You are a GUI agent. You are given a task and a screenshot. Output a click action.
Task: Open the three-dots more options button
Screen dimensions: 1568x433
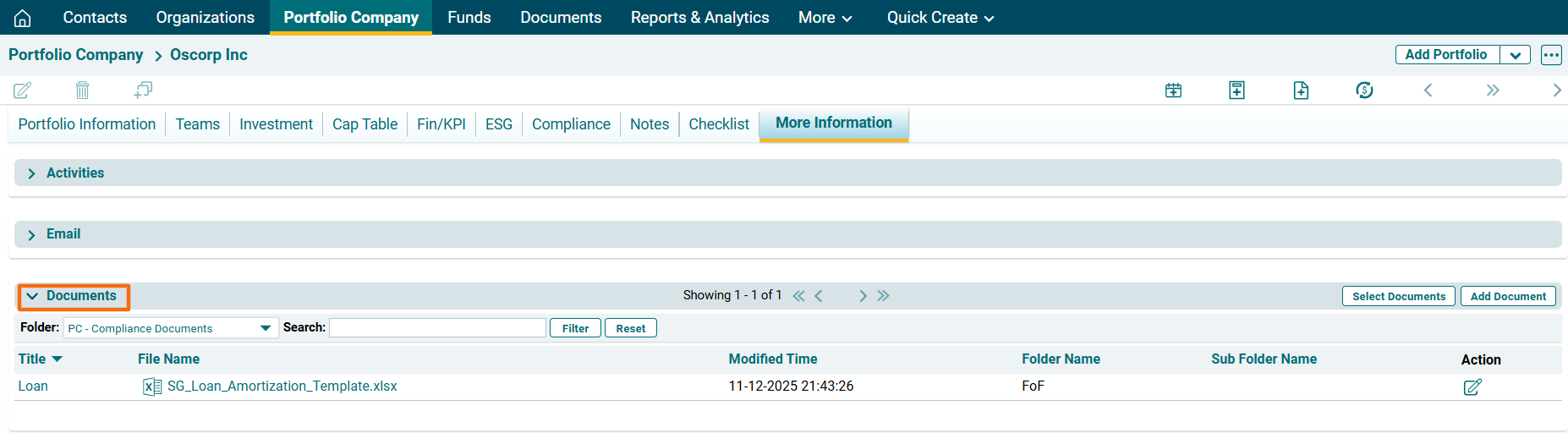click(1551, 55)
